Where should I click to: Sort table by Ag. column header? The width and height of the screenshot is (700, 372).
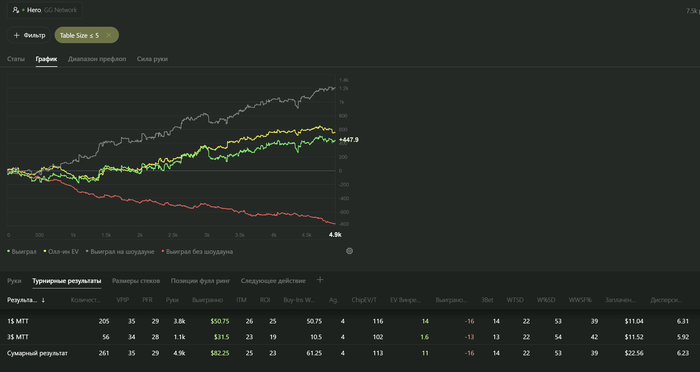click(x=333, y=300)
